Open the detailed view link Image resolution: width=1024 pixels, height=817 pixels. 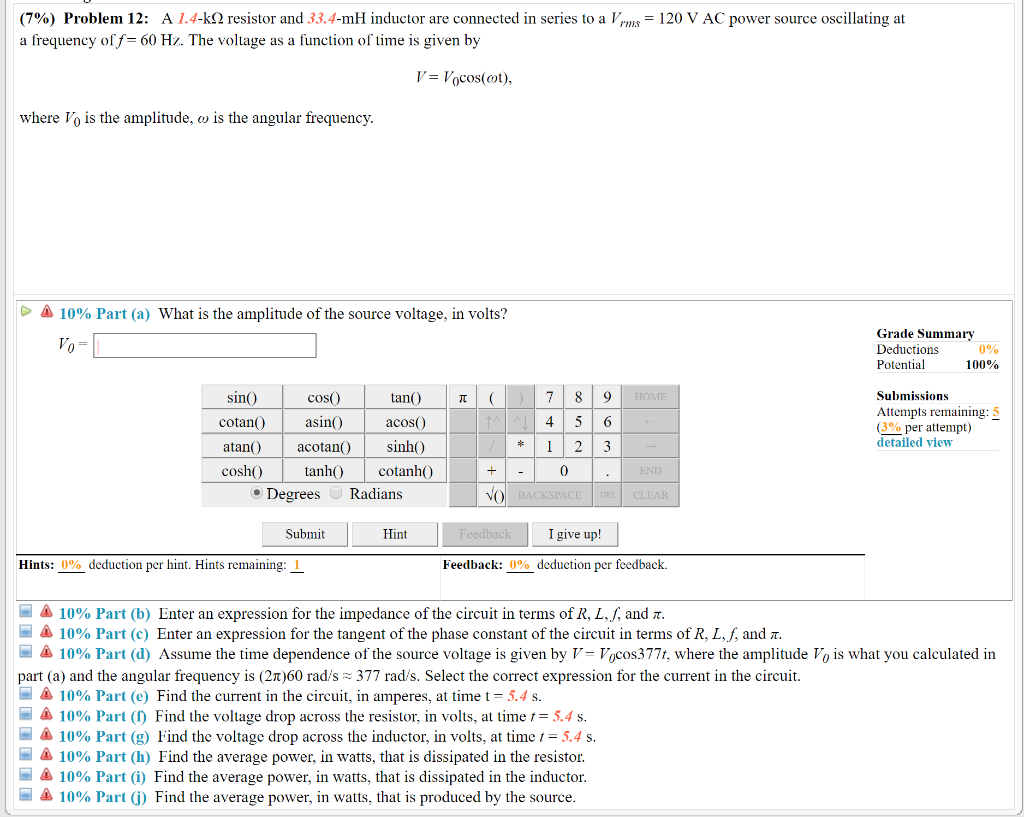[x=914, y=442]
